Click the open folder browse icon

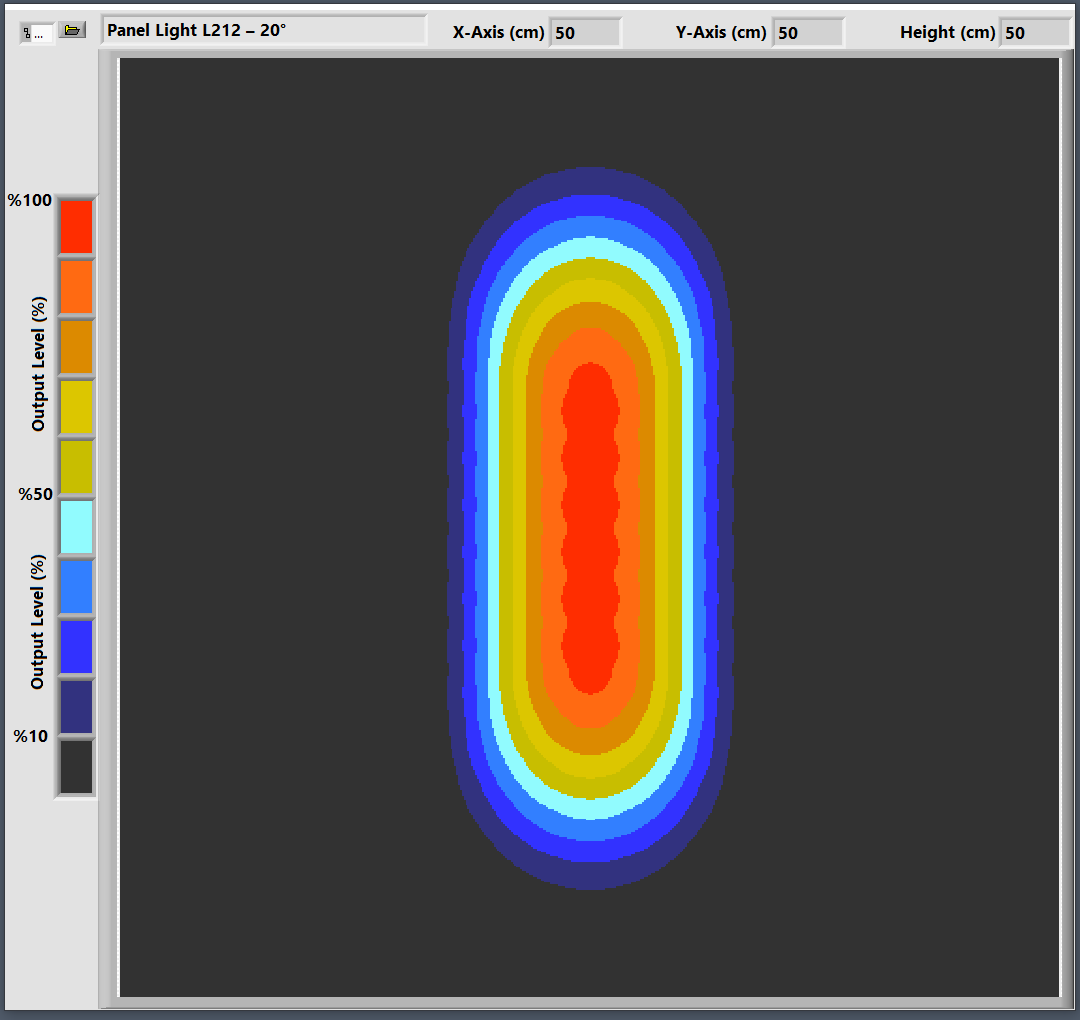point(71,31)
